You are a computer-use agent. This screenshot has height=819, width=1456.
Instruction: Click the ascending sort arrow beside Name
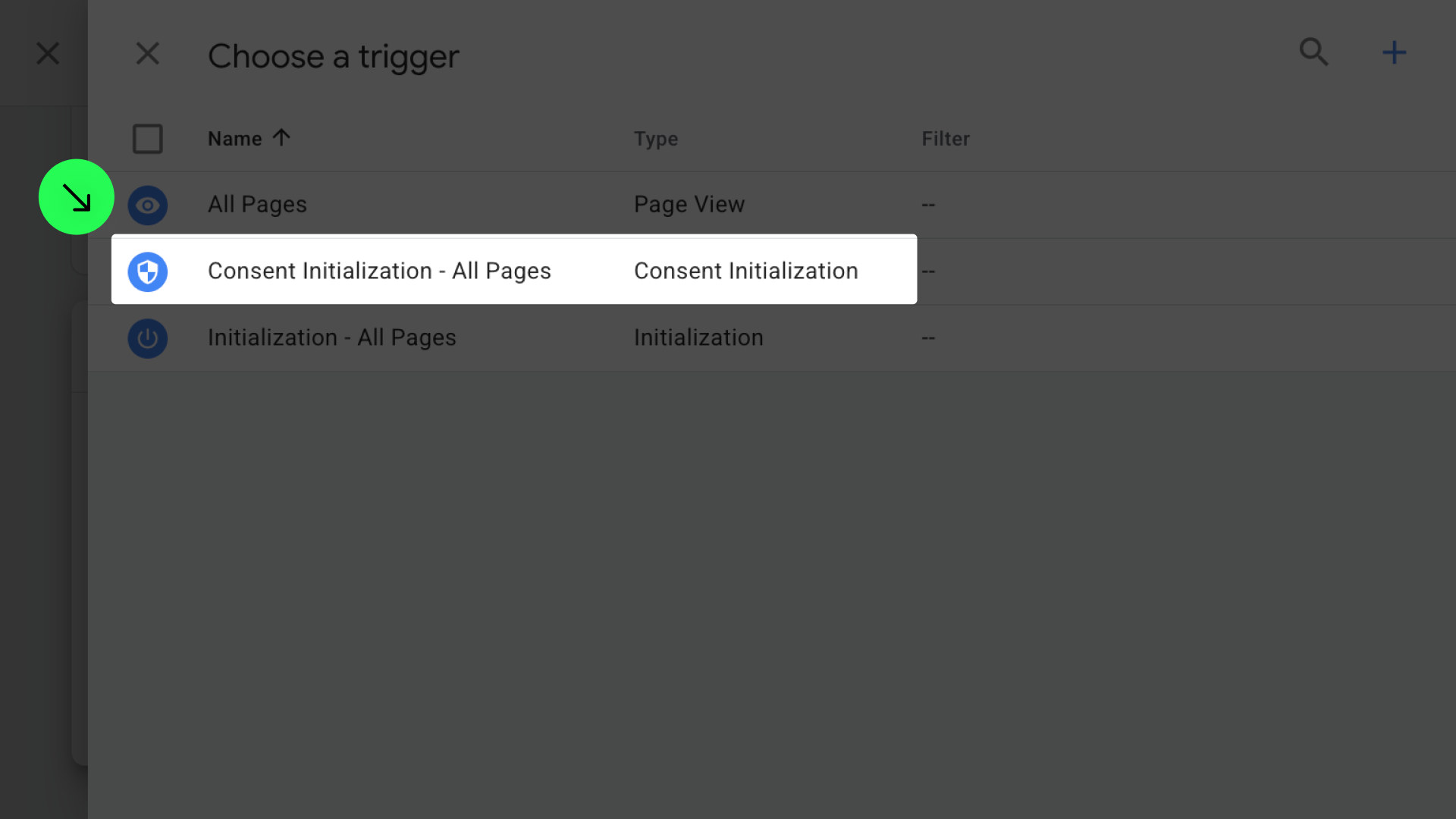pos(281,138)
